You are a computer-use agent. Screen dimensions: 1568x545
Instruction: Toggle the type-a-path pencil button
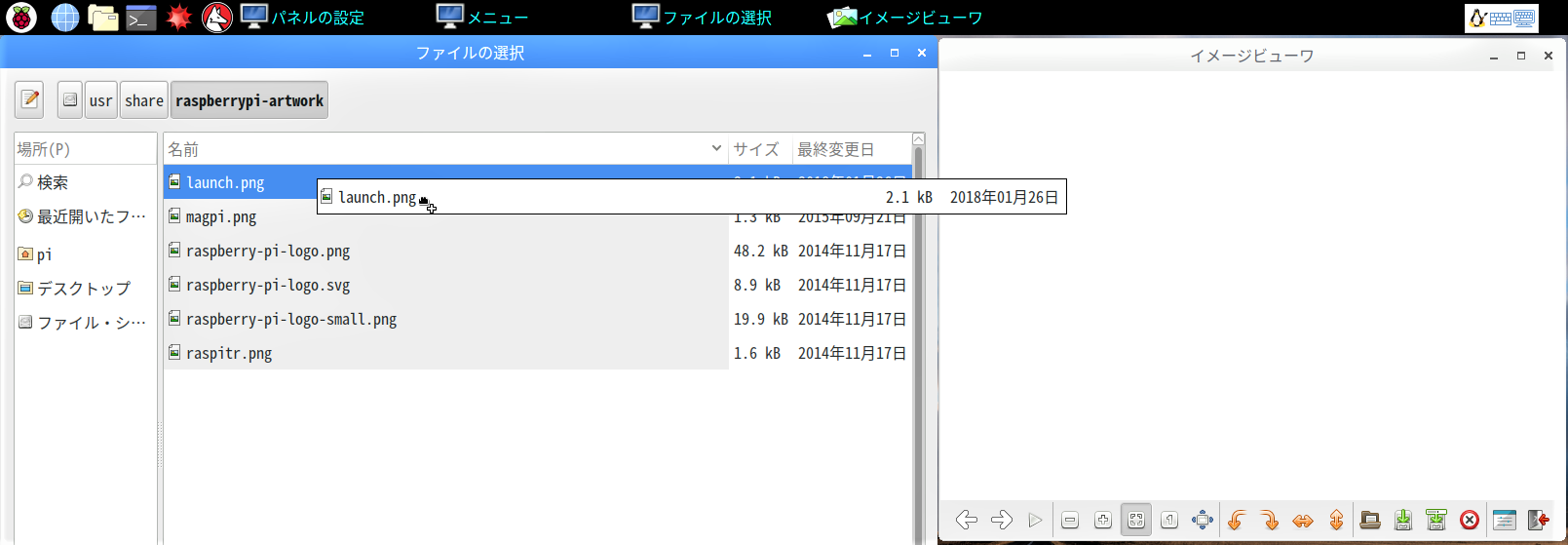coord(29,99)
